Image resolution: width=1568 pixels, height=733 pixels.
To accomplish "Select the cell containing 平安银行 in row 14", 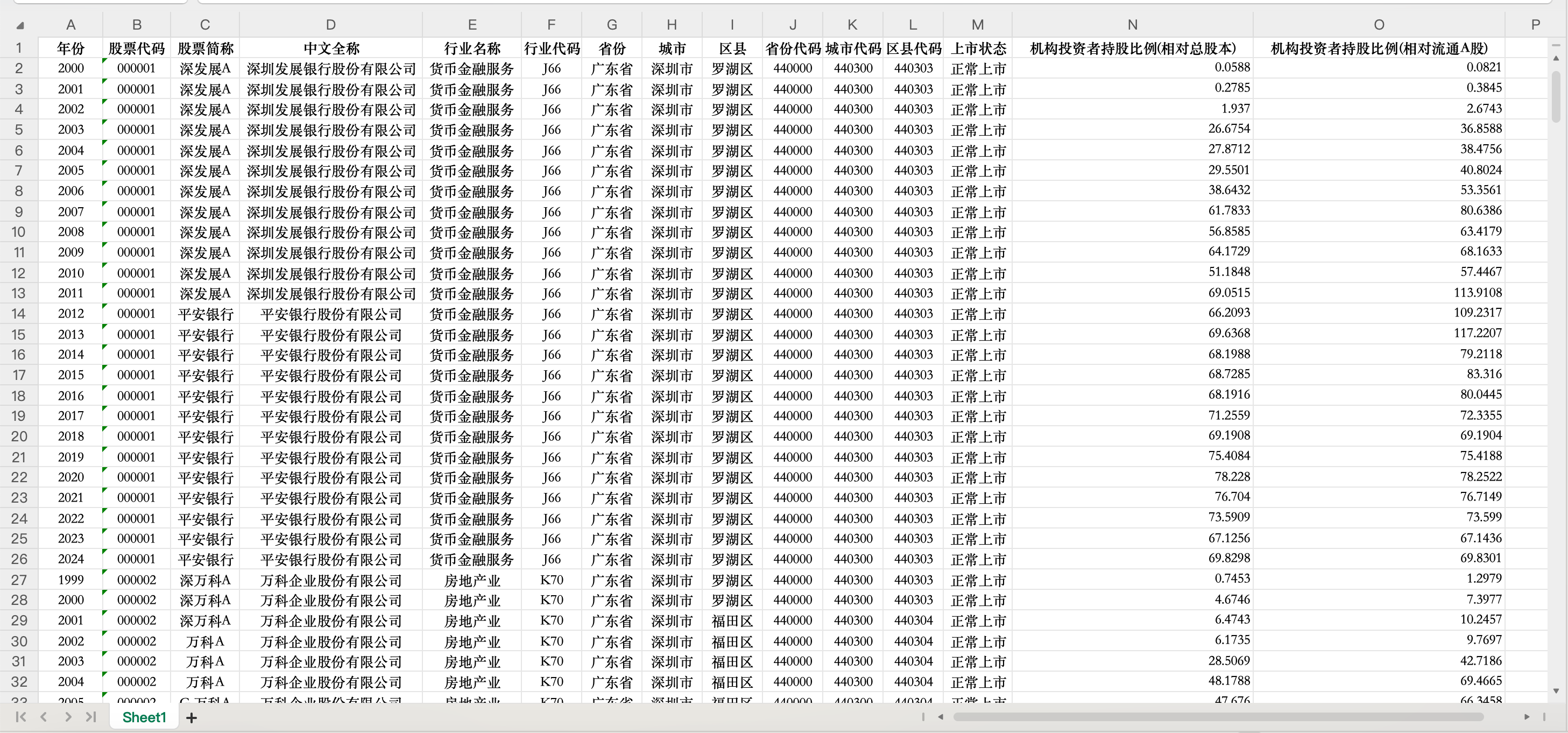I will 204,314.
